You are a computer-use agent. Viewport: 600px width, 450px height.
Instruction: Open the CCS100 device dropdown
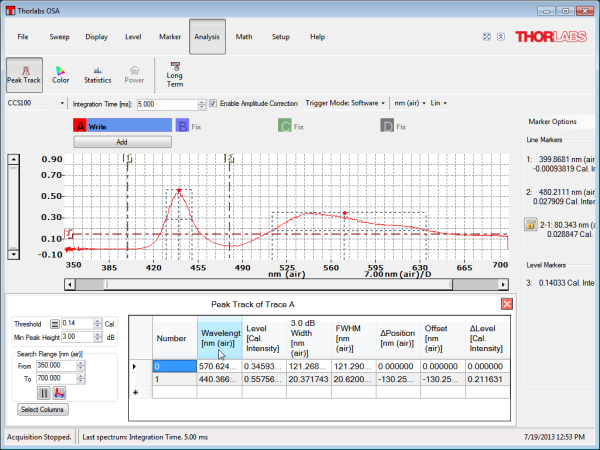pos(62,103)
